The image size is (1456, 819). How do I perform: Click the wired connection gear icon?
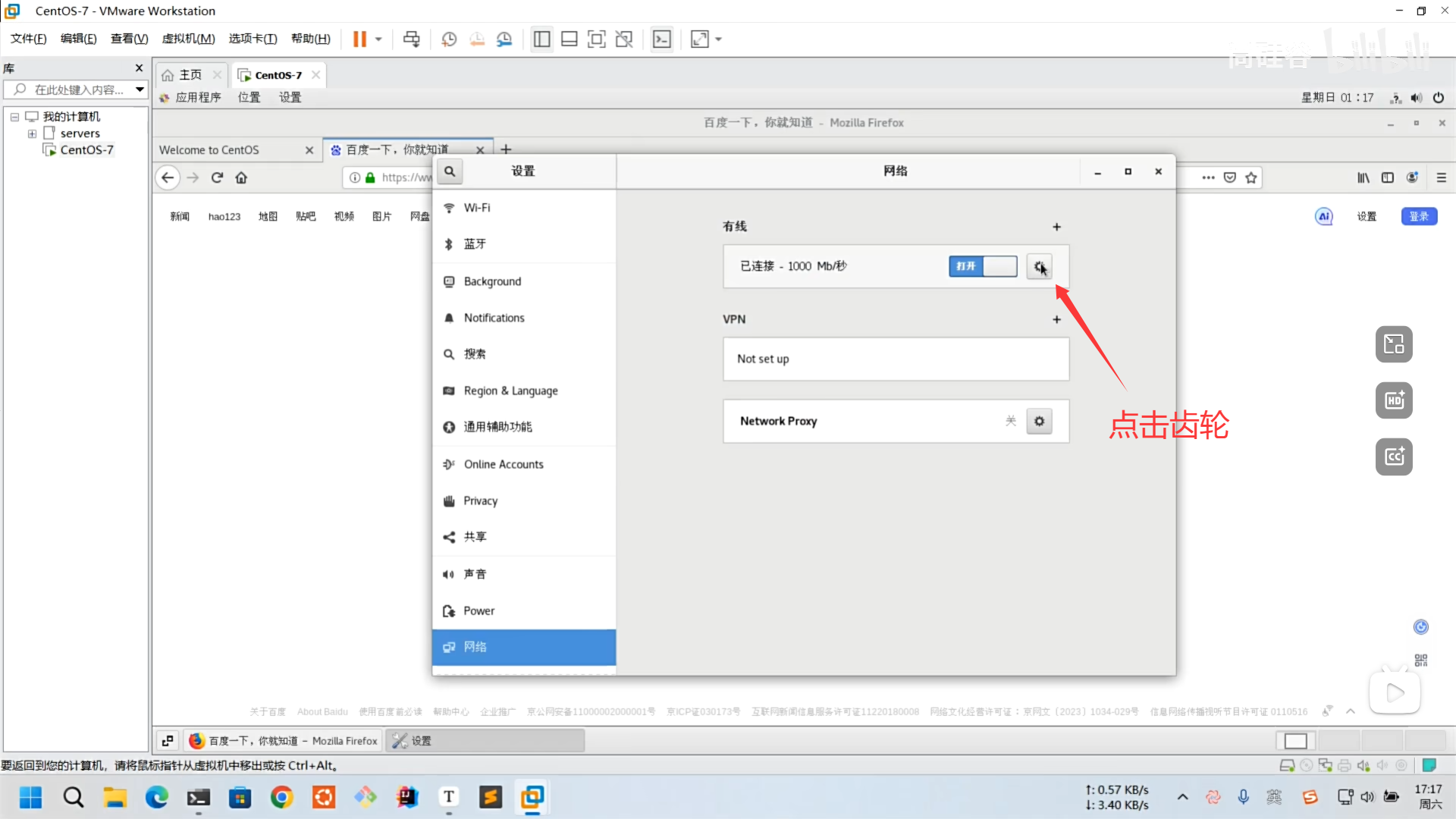click(1039, 266)
